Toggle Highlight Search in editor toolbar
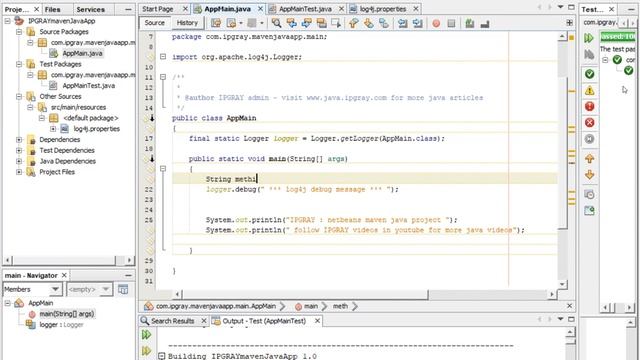The image size is (640, 360). pyautogui.click(x=322, y=23)
